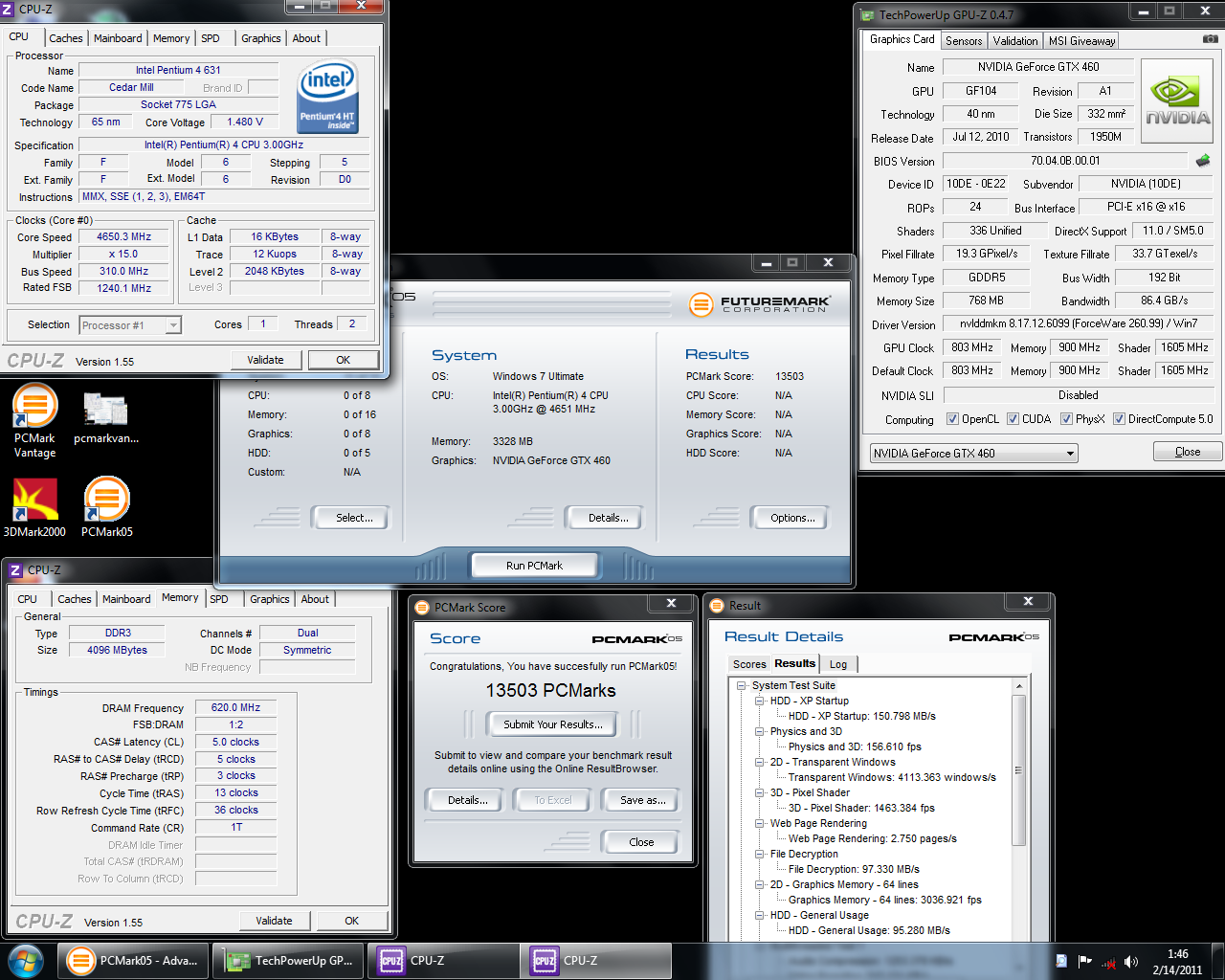The image size is (1225, 980).
Task: Open the Scores tab in Result Details
Action: (749, 664)
